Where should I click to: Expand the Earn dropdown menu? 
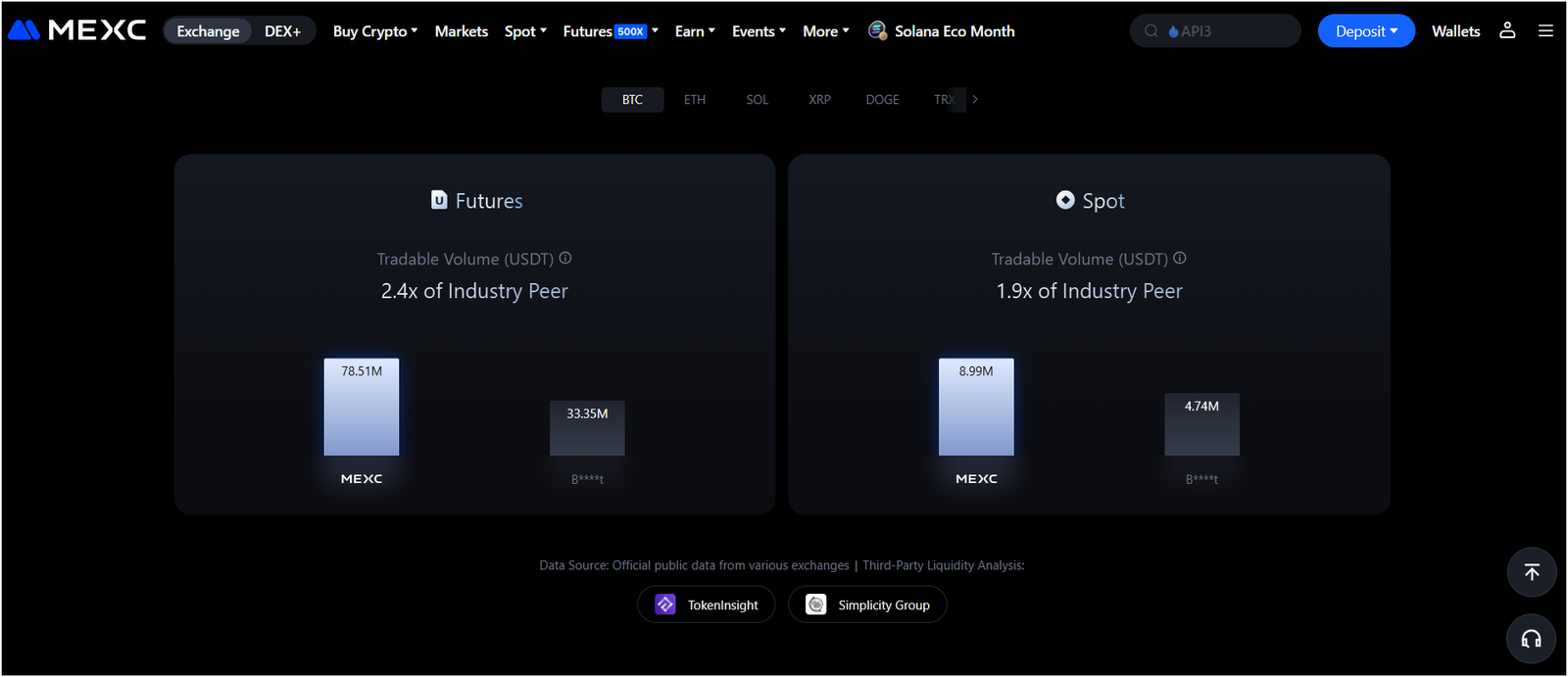(695, 31)
